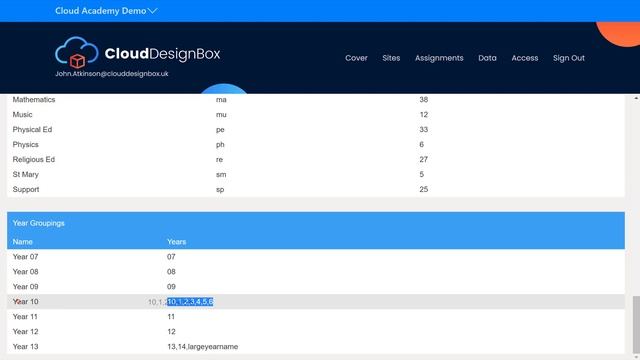Click the John.Atkinson email address text
This screenshot has height=360, width=640.
111,74
